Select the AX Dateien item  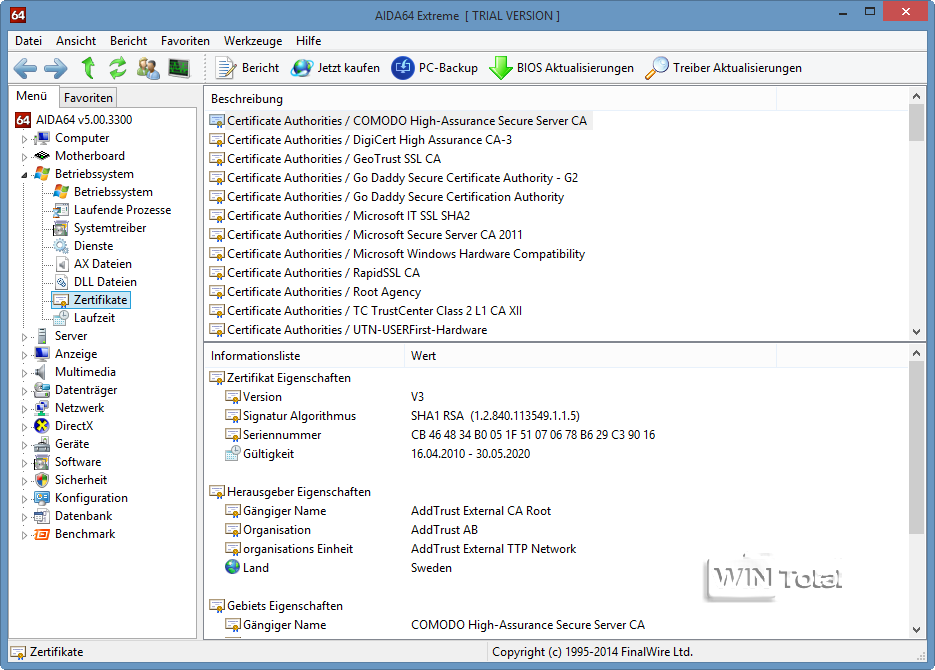point(103,263)
